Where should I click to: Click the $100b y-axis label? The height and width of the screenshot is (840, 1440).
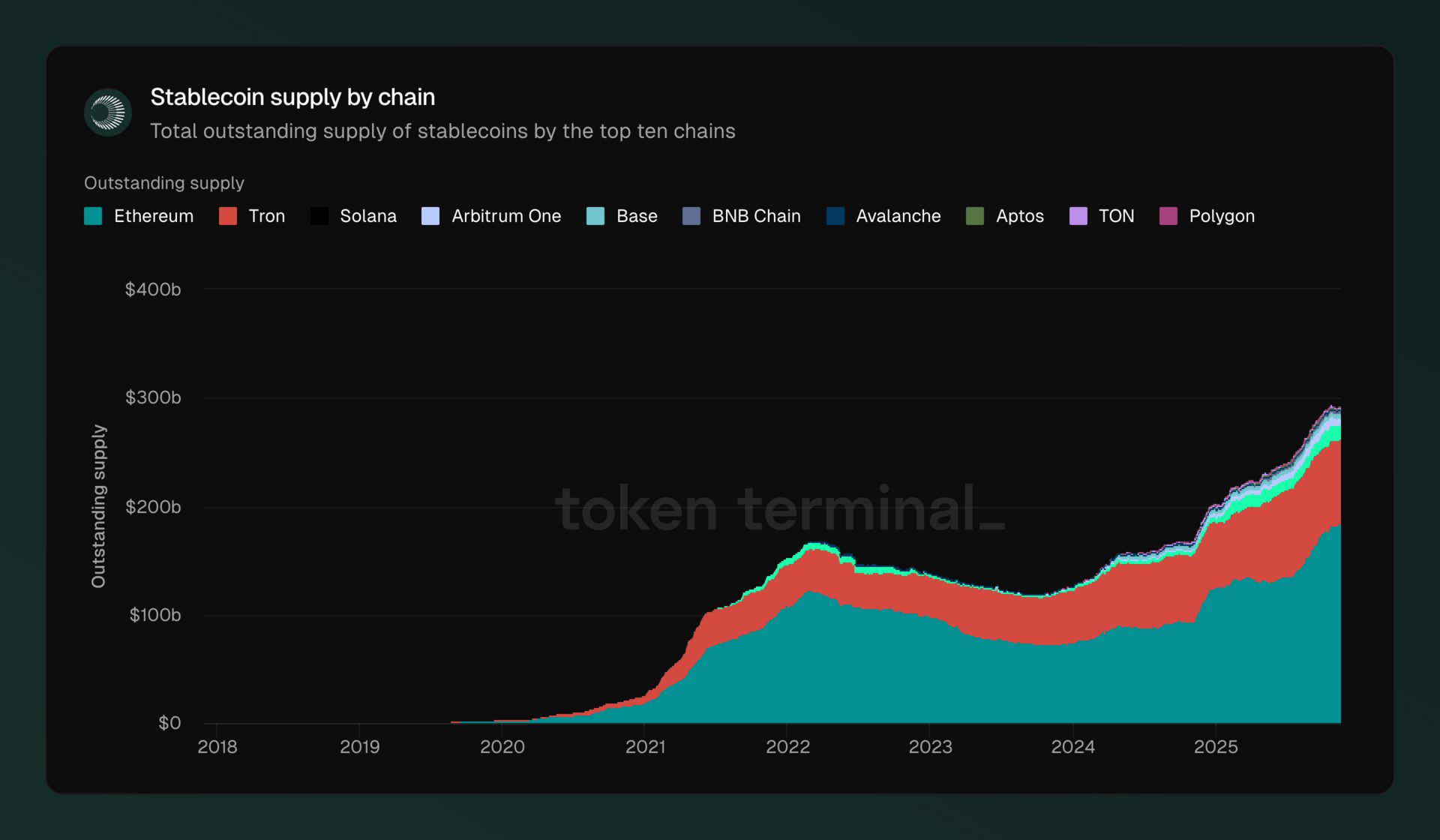pyautogui.click(x=154, y=615)
